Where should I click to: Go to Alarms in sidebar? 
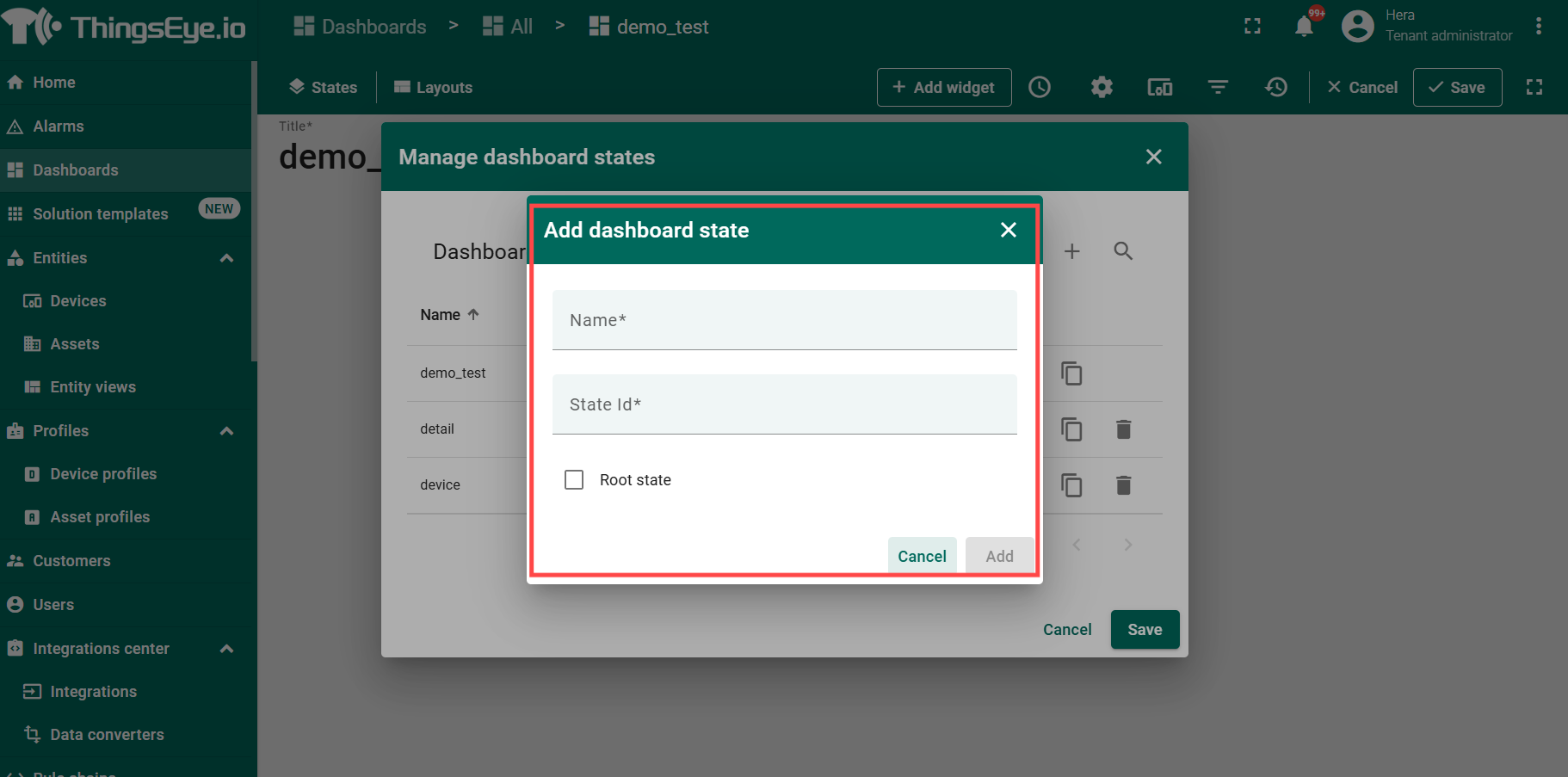point(58,126)
